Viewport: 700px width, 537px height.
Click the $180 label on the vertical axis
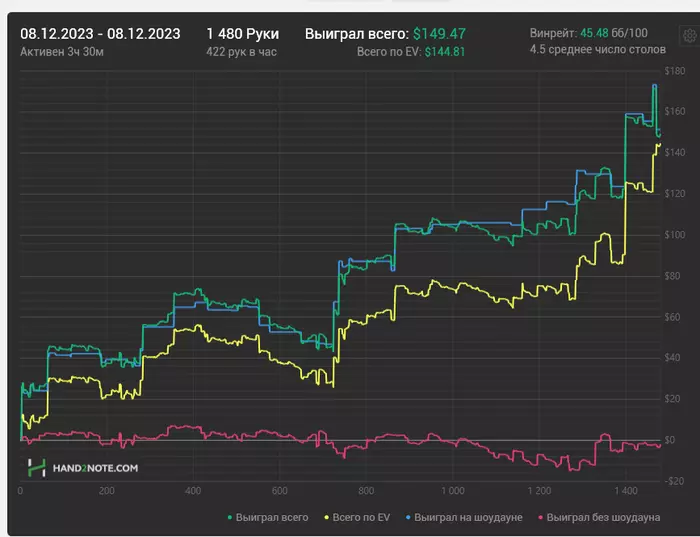[x=675, y=71]
